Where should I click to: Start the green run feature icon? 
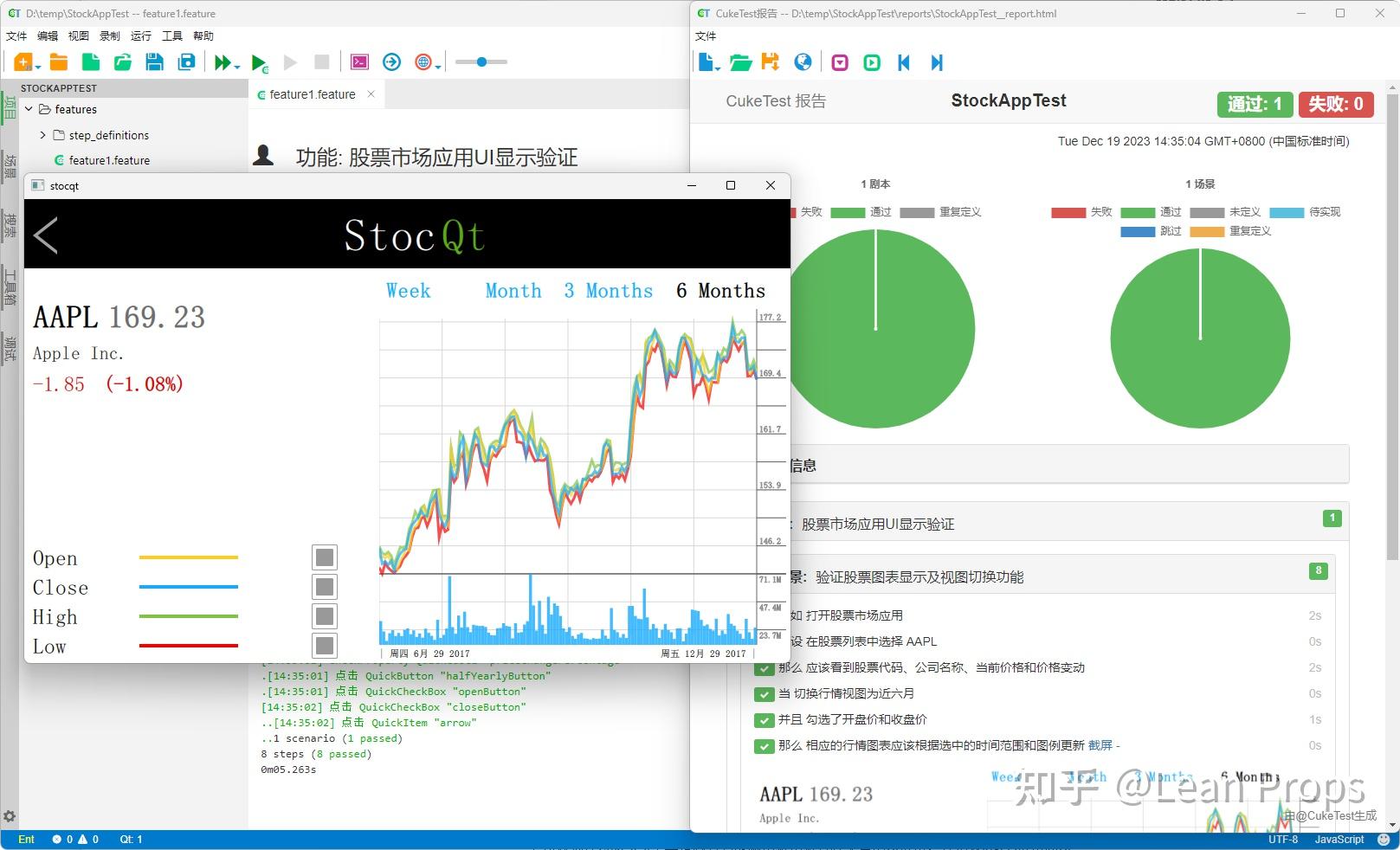[x=259, y=61]
